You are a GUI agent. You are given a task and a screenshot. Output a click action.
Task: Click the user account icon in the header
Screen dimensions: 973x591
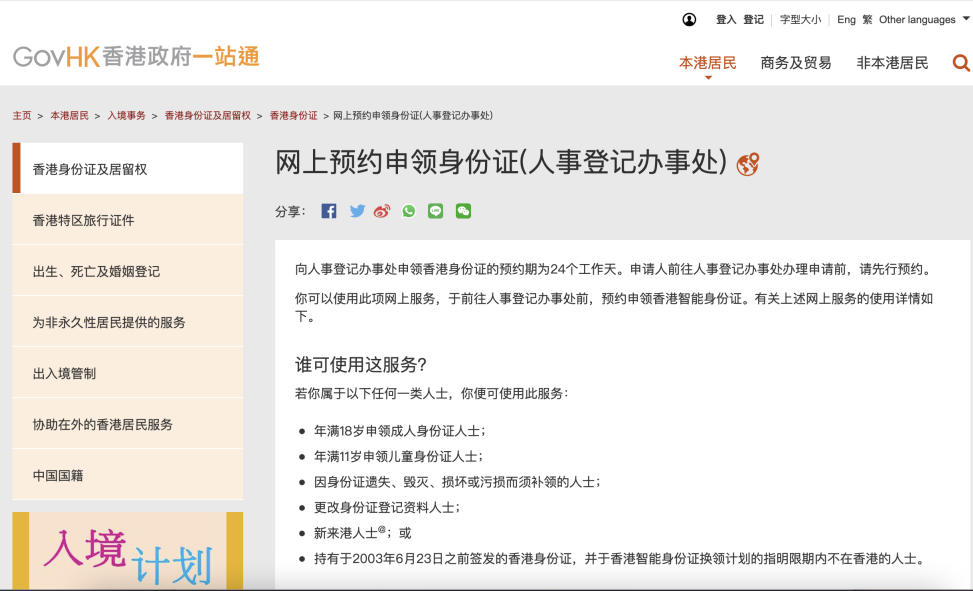(689, 18)
